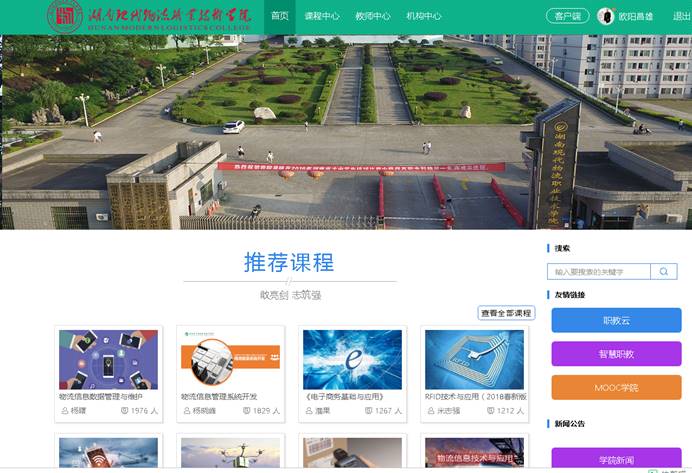Viewport: 692px width, 473px height.
Task: Click the 客户端 button in header
Action: (568, 16)
